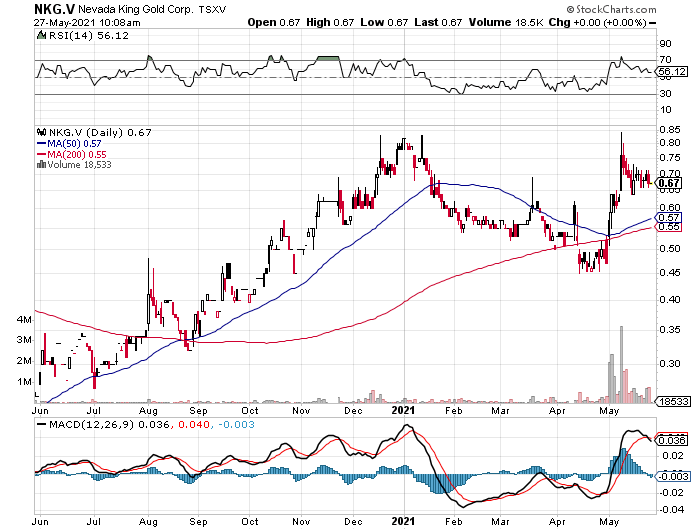Click Oct on the MACD panel date axis
Screen dimensions: 700x530
point(250,522)
